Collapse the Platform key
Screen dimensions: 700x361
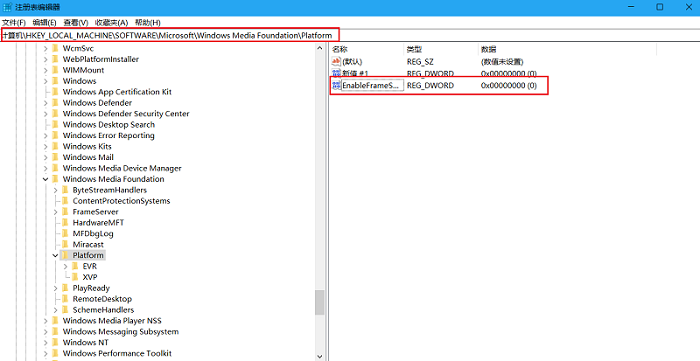coord(55,255)
